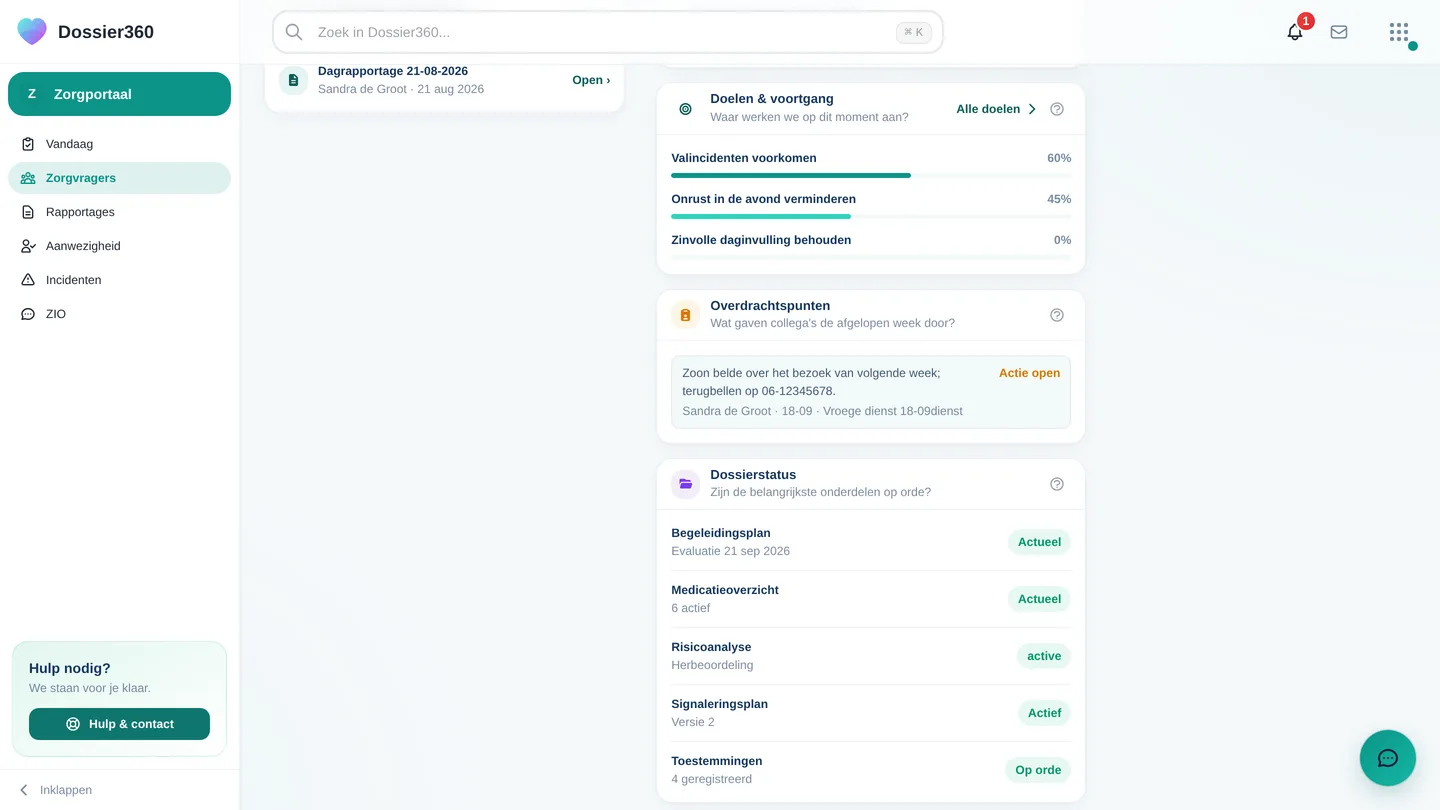Image resolution: width=1440 pixels, height=810 pixels.
Task: Click the orange Overdrachtspunten clipboard icon
Action: pyautogui.click(x=685, y=315)
